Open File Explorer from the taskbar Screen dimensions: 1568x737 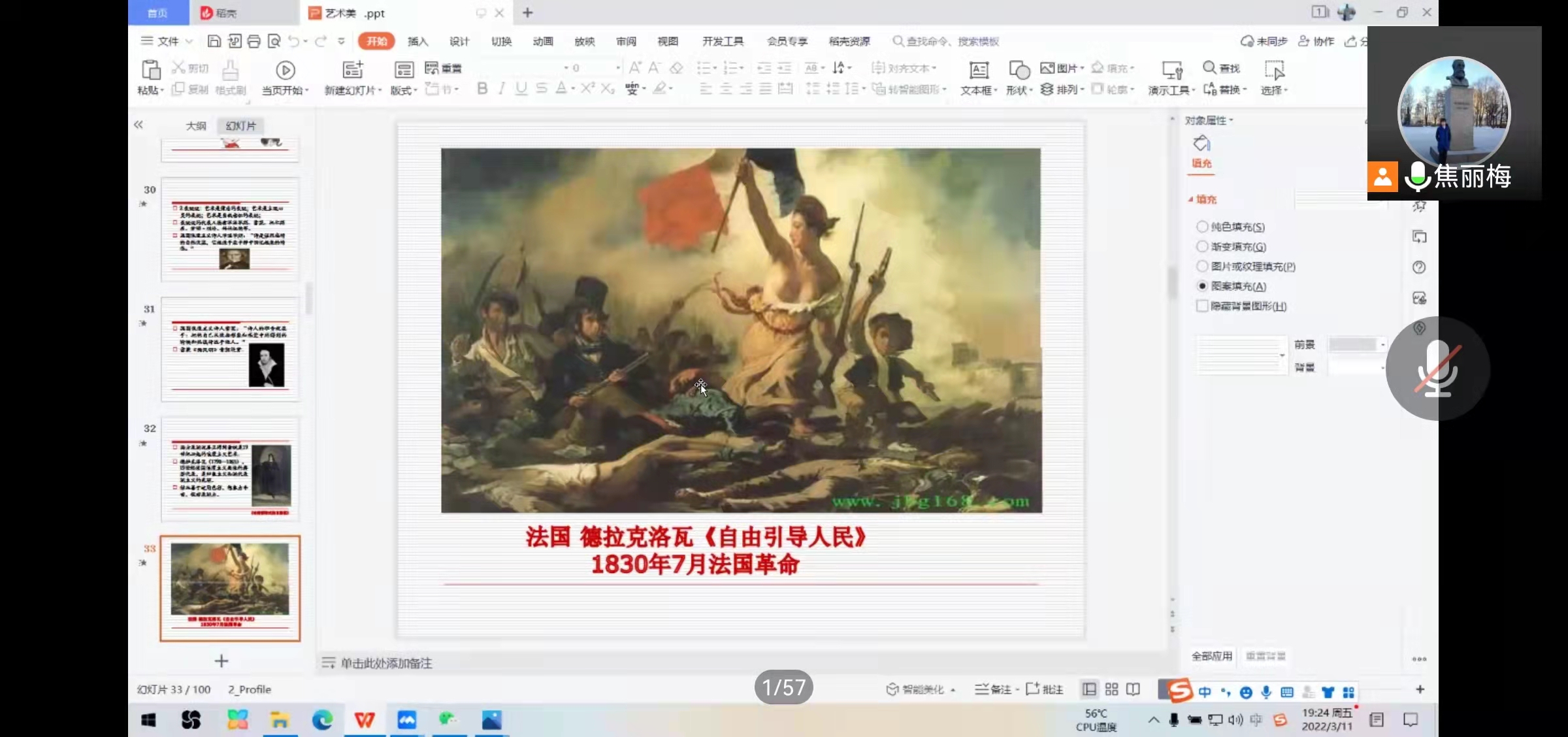[x=280, y=720]
